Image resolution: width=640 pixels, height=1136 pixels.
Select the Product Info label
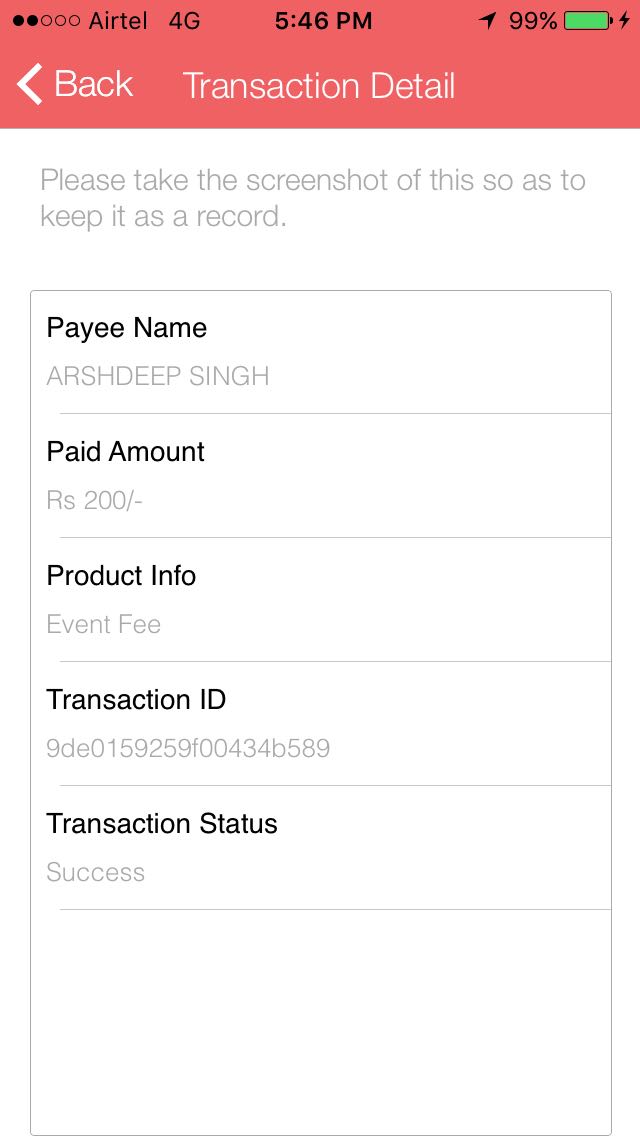coord(121,576)
